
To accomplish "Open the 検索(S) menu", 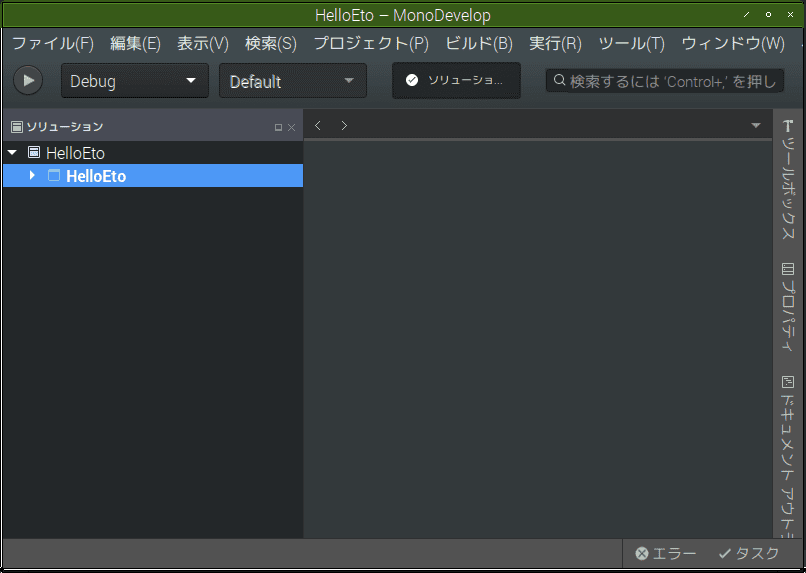I will (271, 43).
